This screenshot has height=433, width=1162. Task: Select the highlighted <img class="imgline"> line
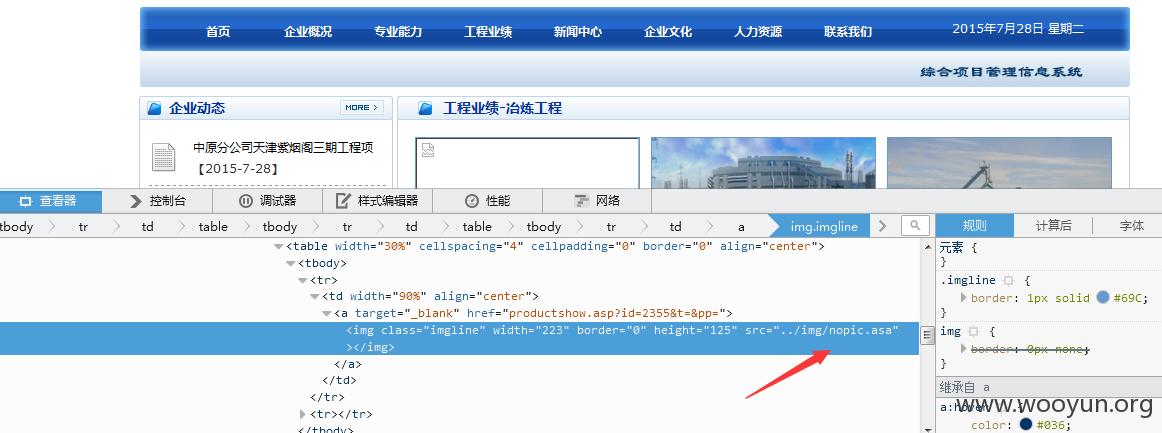(x=459, y=338)
